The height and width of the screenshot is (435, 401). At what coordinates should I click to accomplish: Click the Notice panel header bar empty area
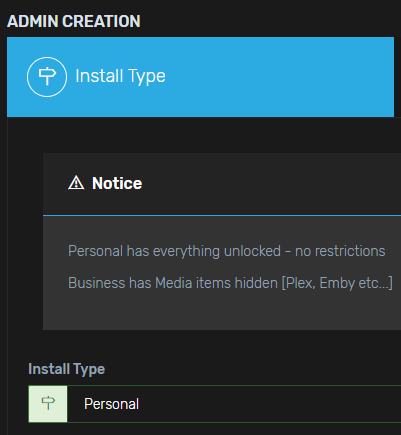point(267,183)
